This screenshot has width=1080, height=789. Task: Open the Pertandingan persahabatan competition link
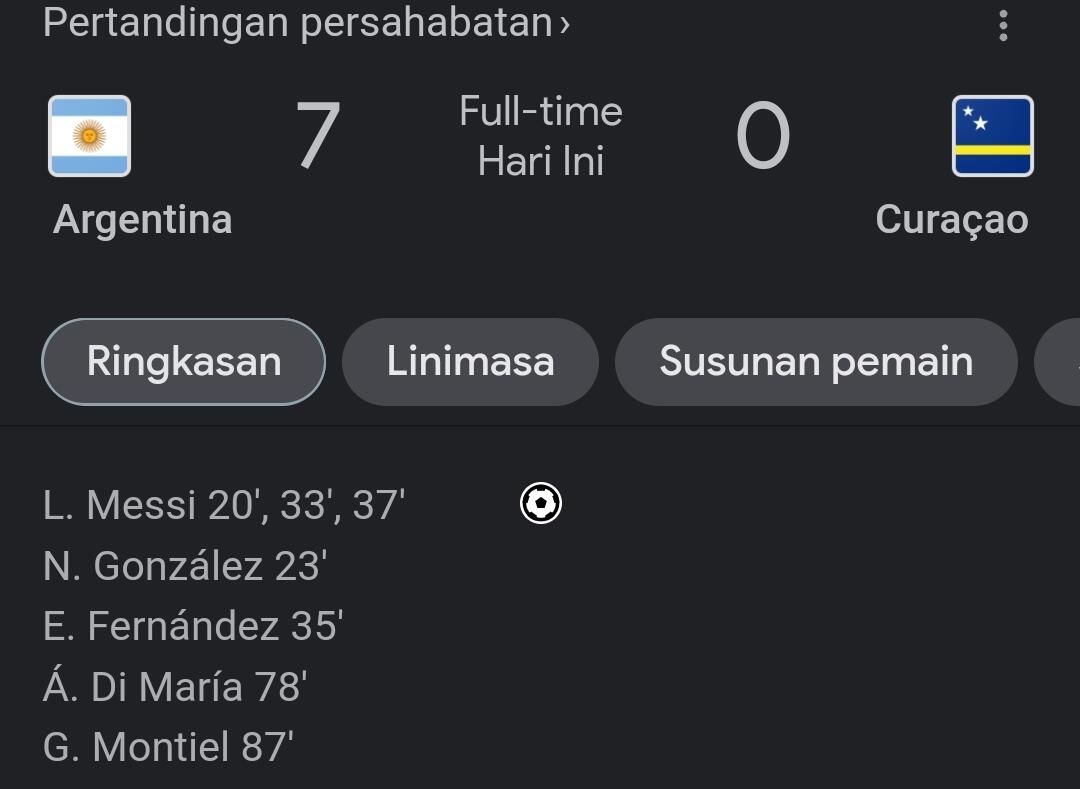[306, 22]
